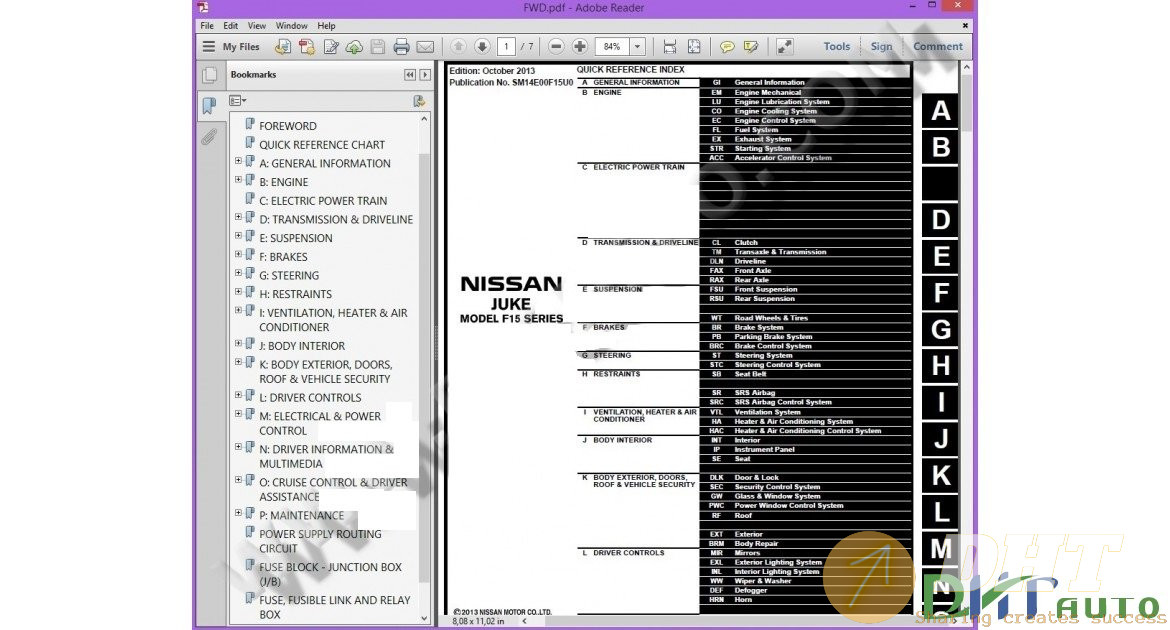Go to next page arrow
The height and width of the screenshot is (630, 1170).
[482, 46]
